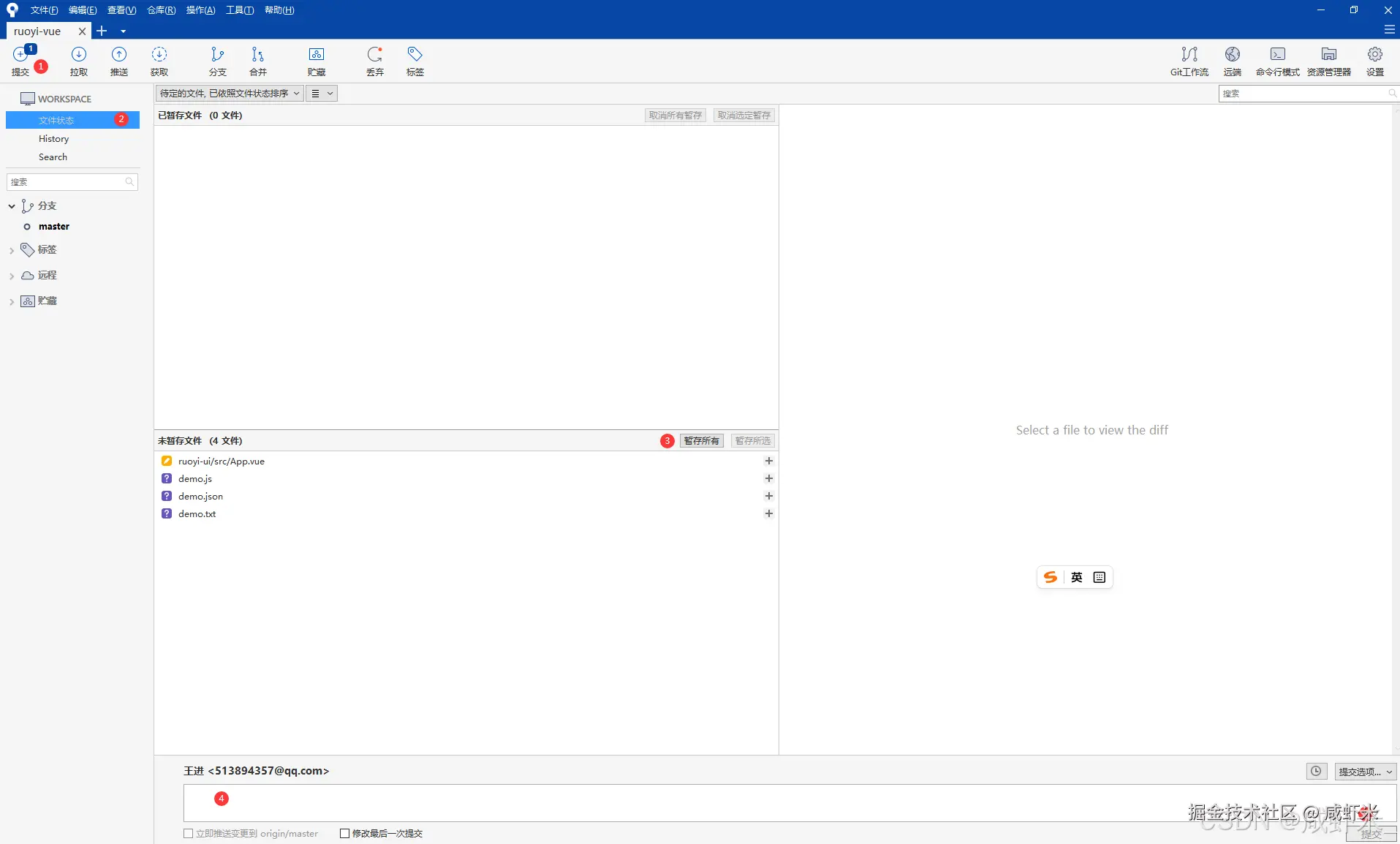Expand the 远程 remotes section
The height and width of the screenshot is (844, 1400).
click(x=12, y=276)
